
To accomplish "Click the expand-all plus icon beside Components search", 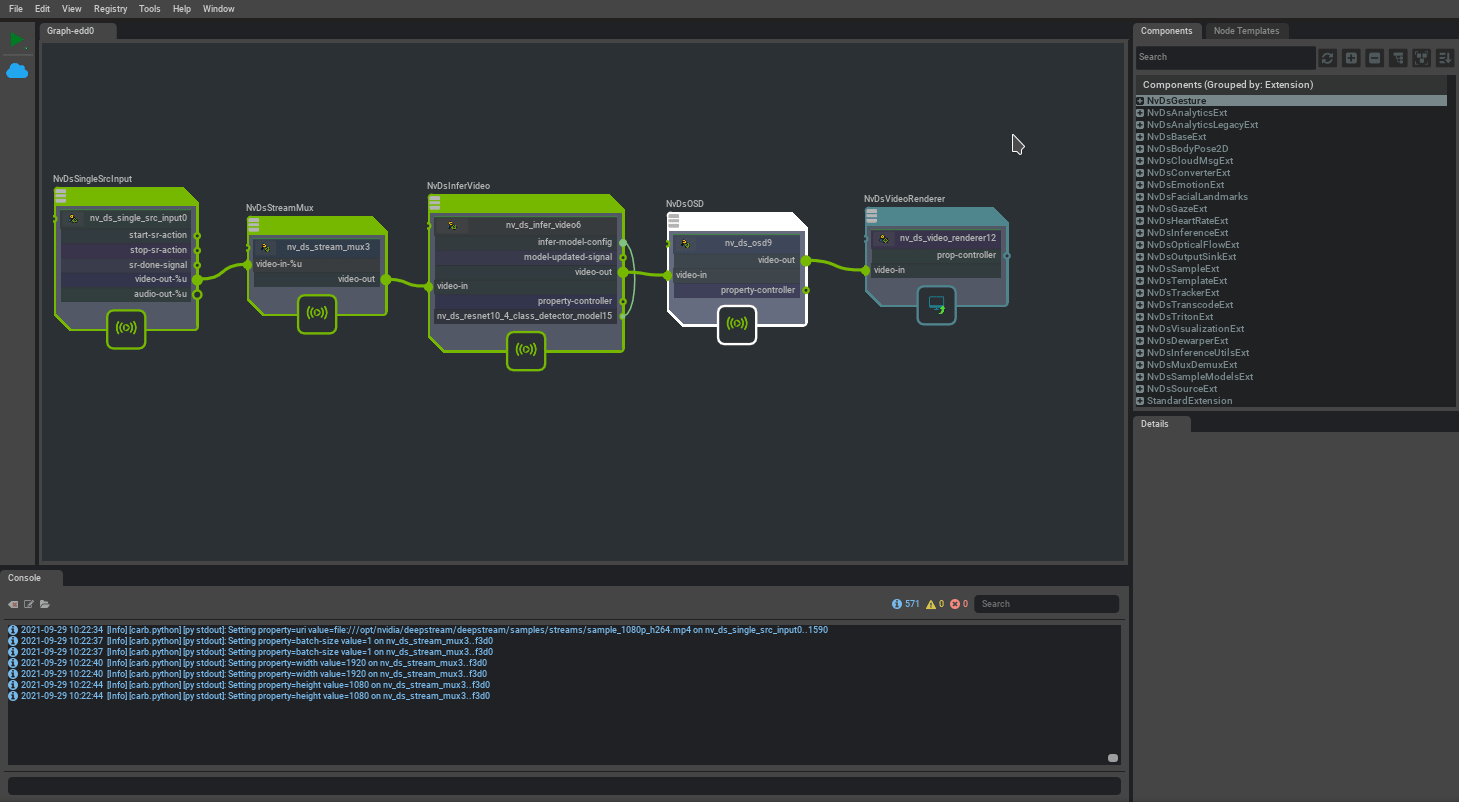I will pyautogui.click(x=1351, y=58).
